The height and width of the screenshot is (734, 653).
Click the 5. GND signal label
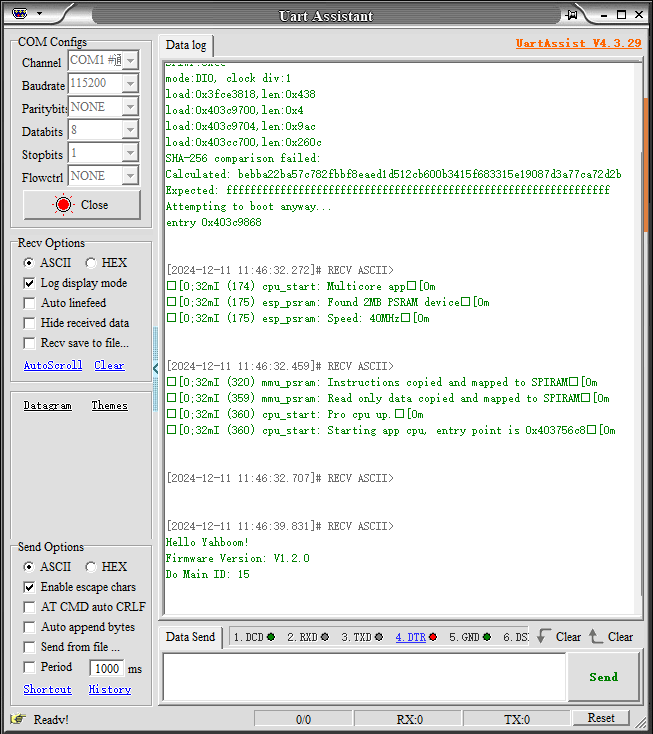click(x=464, y=637)
